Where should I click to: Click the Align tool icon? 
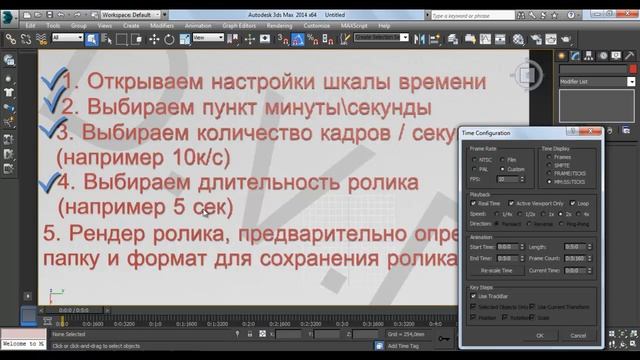click(x=434, y=39)
